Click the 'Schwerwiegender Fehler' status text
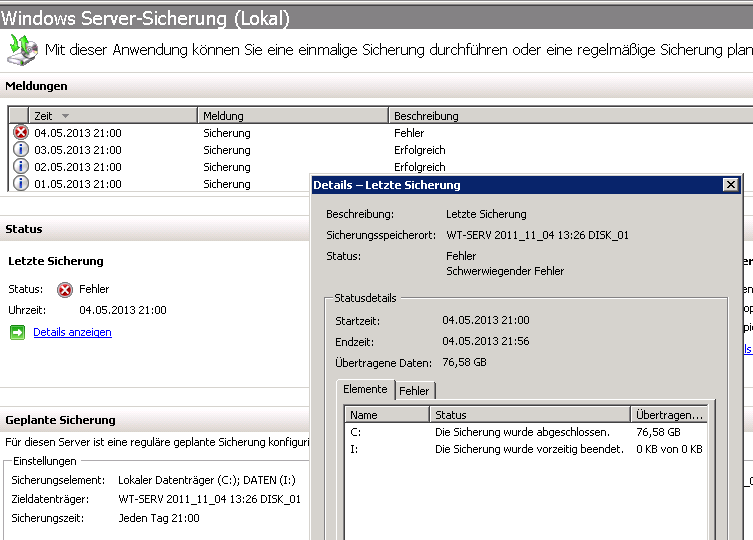This screenshot has height=540, width=753. (x=505, y=271)
